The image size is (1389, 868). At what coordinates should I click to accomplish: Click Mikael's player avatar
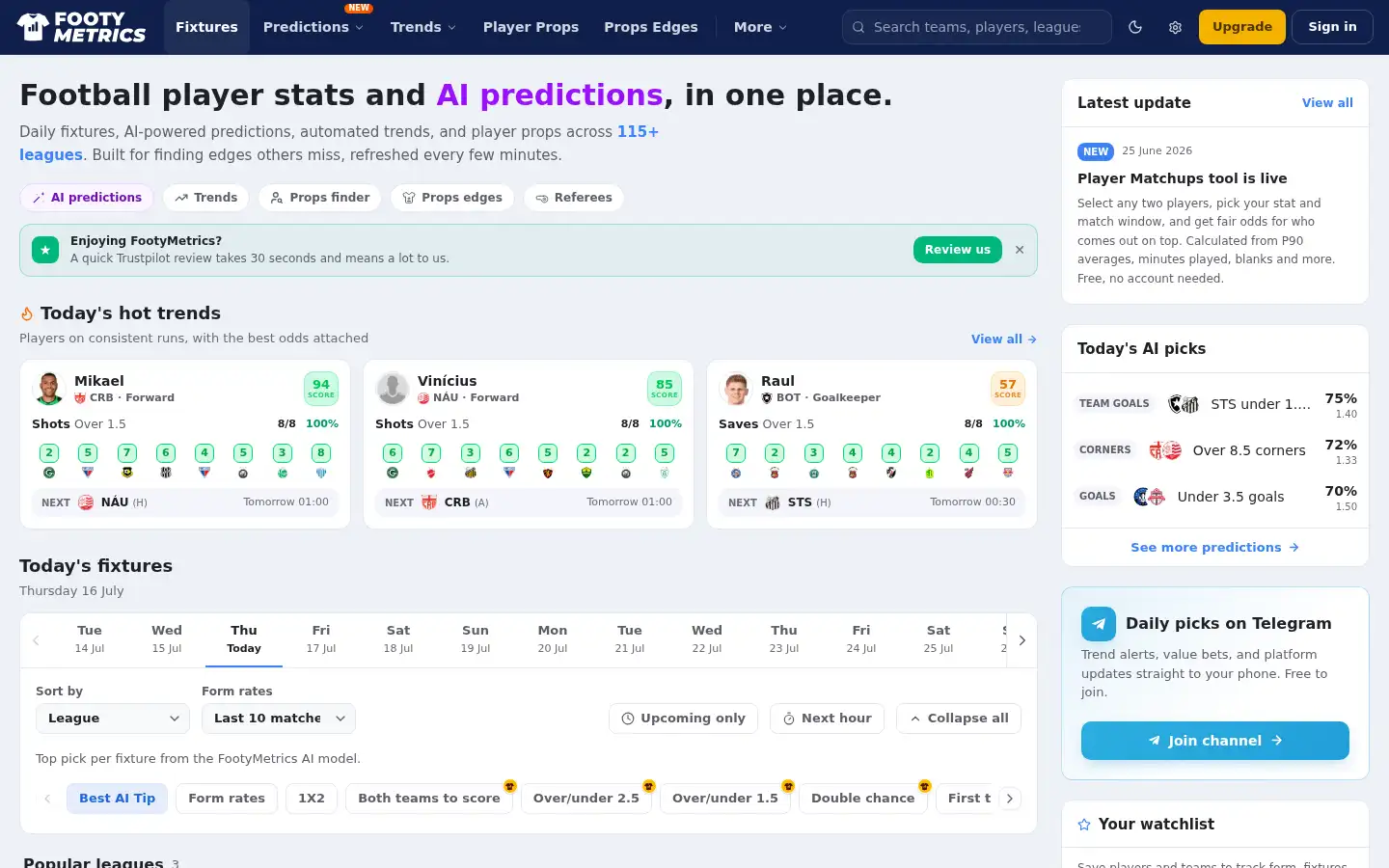point(49,389)
